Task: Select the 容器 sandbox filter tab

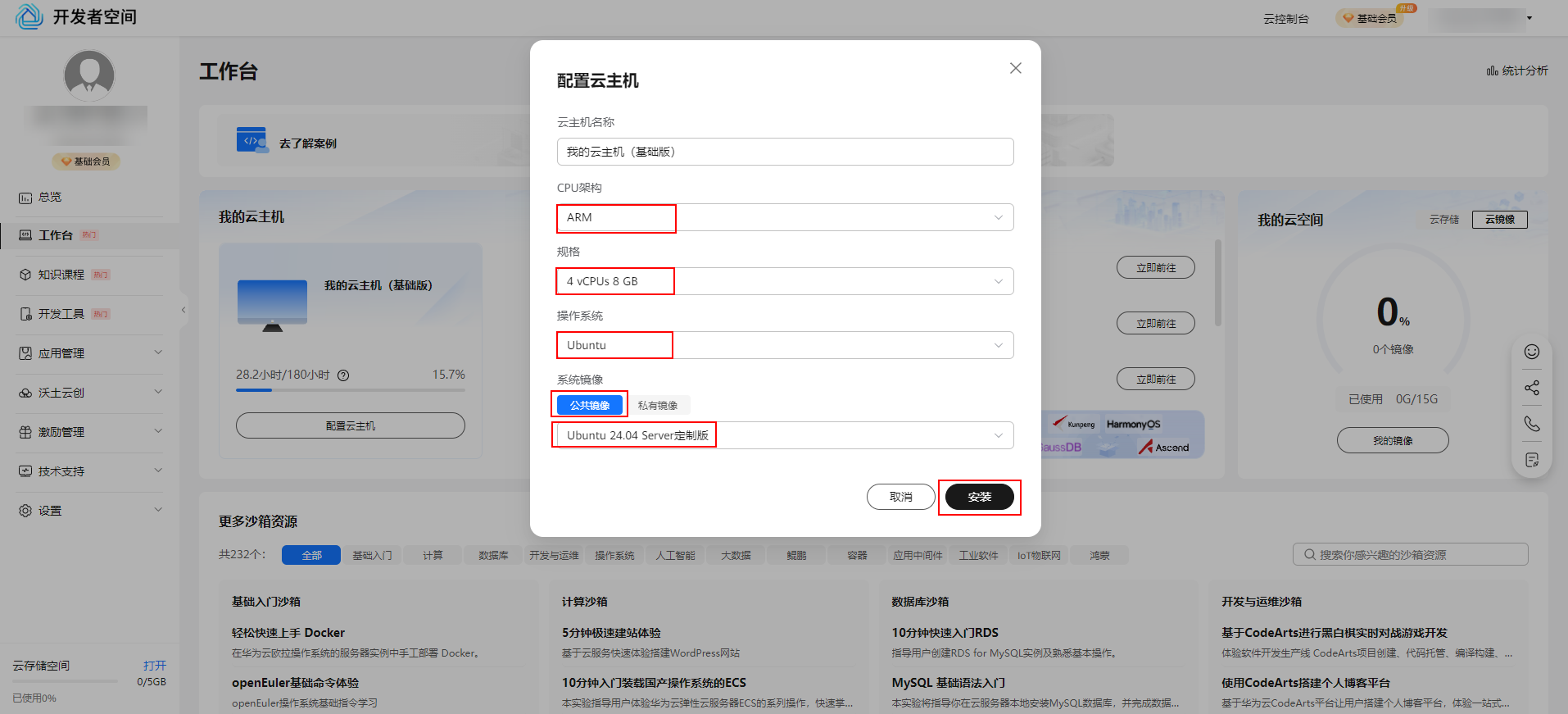Action: click(x=857, y=555)
